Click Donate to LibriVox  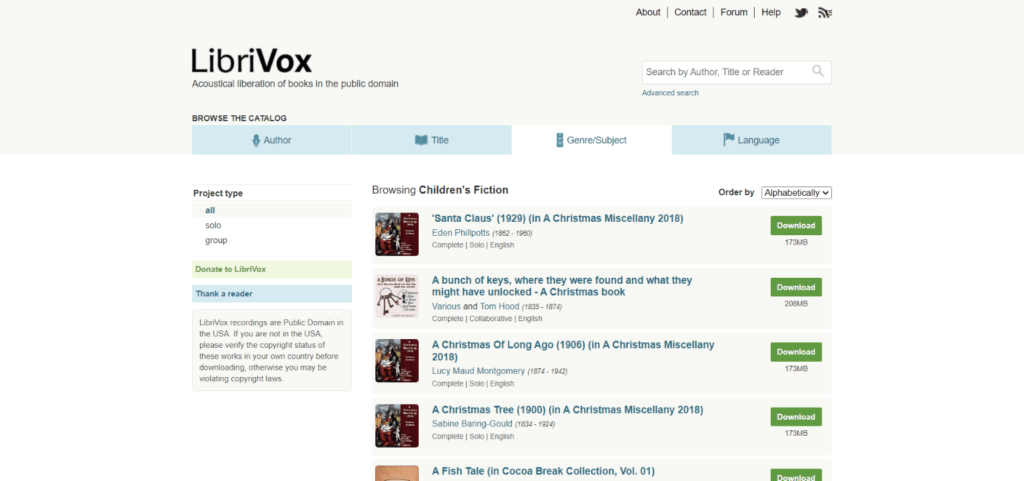coord(272,270)
